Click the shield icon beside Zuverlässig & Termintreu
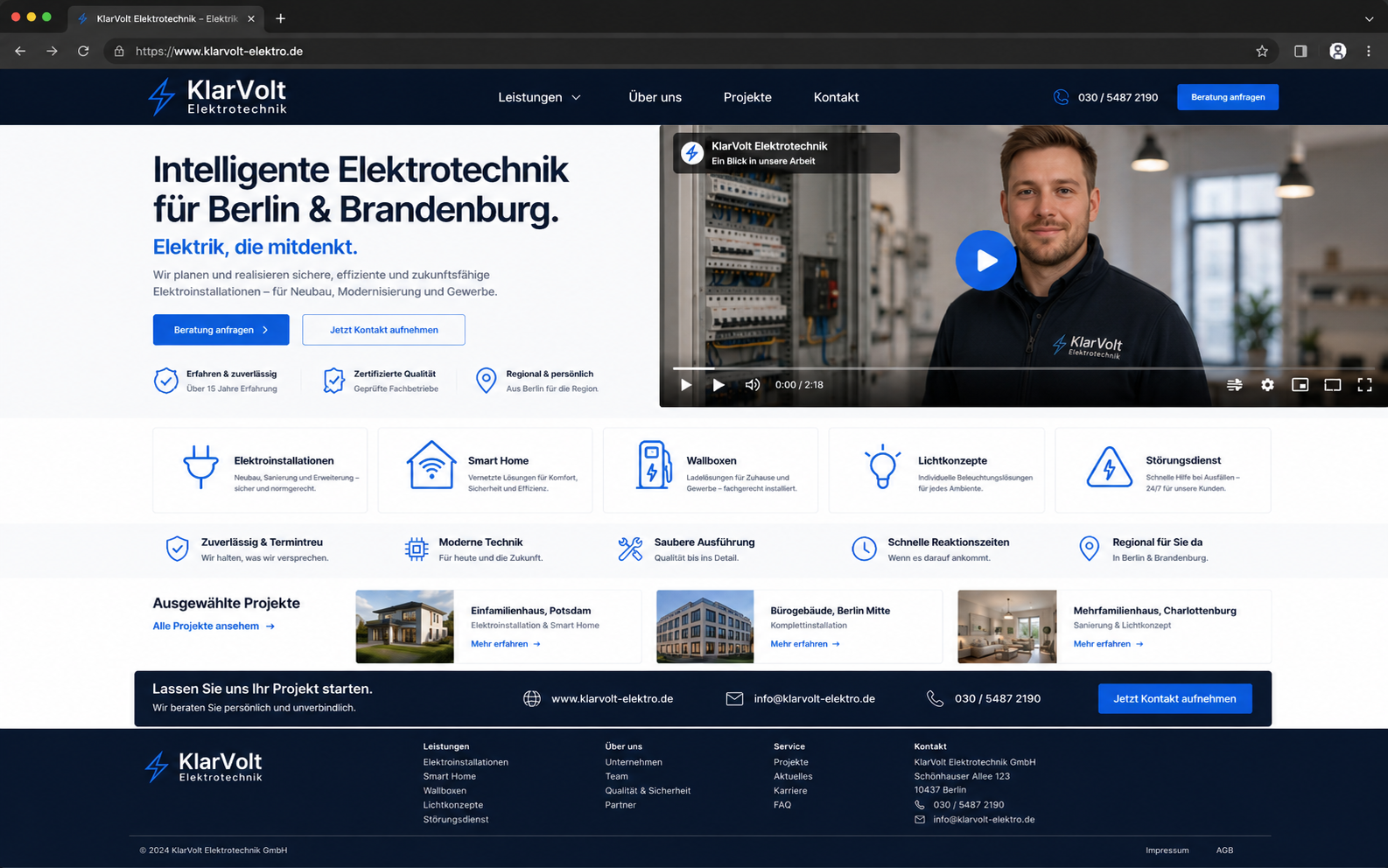Viewport: 1388px width, 868px height. 178,549
